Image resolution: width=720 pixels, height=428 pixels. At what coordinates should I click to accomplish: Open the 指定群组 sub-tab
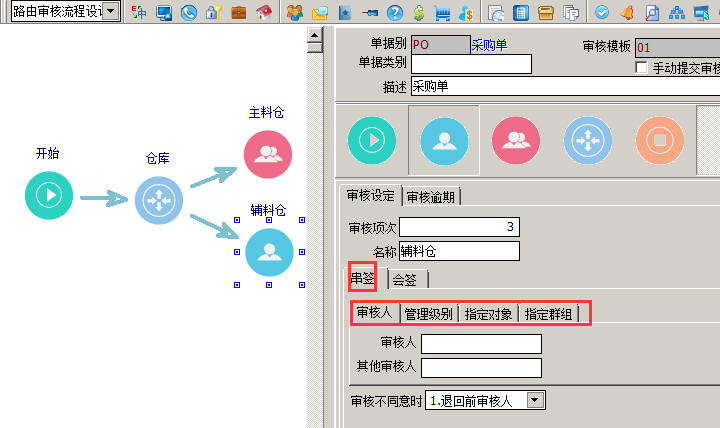pos(548,315)
